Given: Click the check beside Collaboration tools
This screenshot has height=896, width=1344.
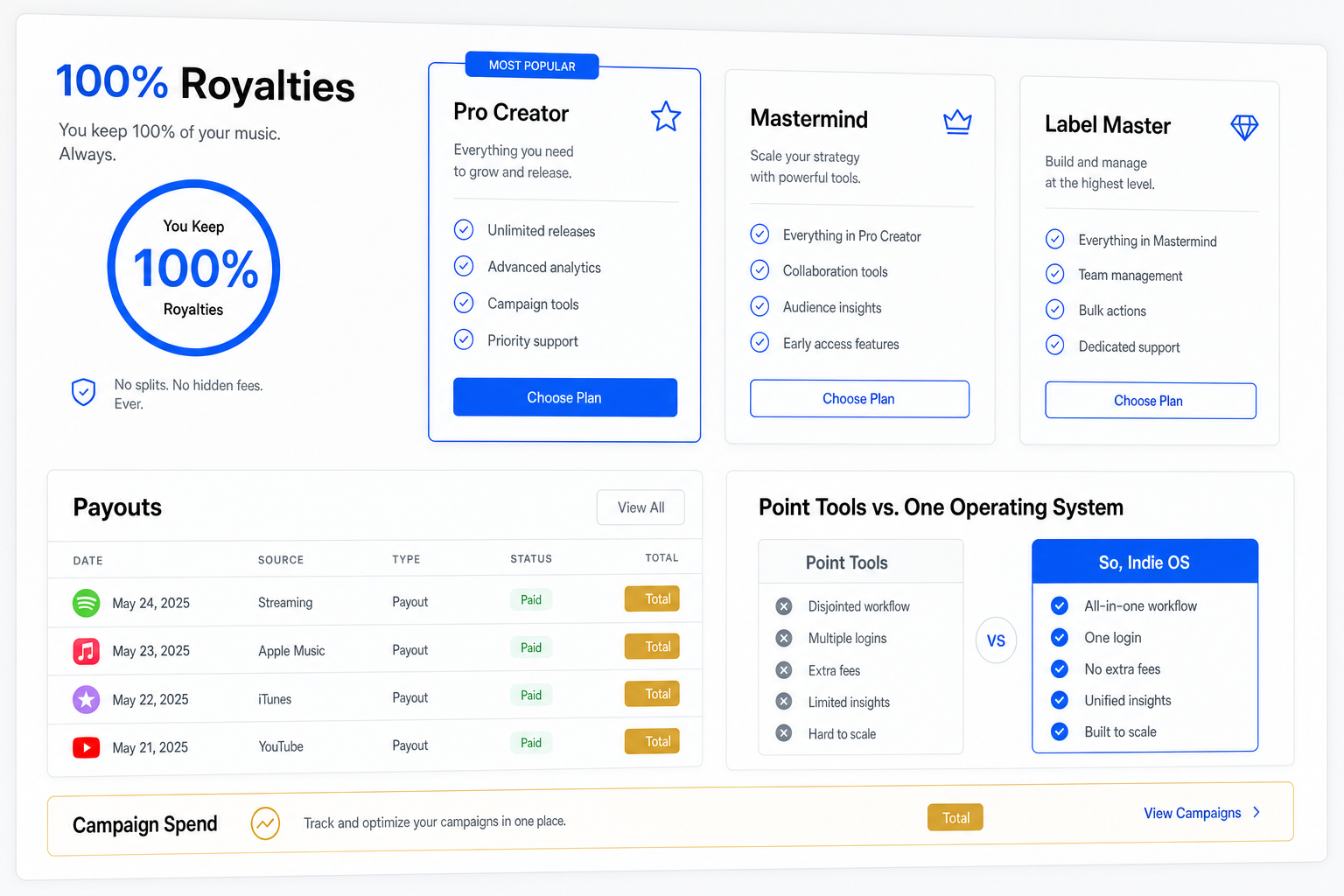Looking at the screenshot, I should coord(759,270).
